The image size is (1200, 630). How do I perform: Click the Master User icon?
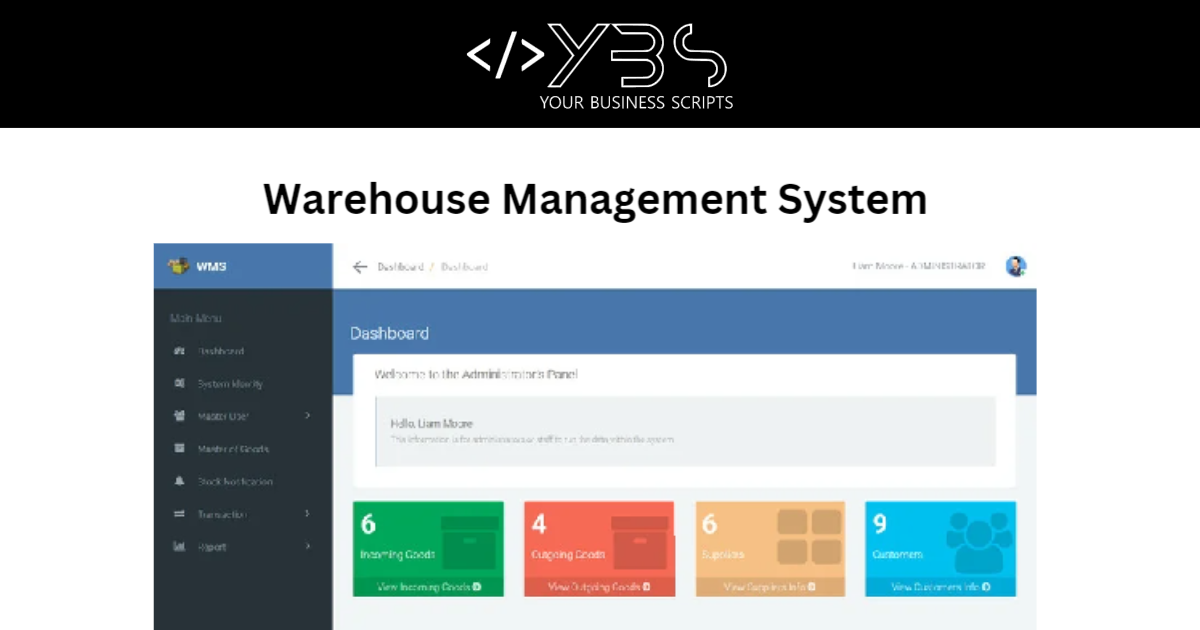[180, 416]
